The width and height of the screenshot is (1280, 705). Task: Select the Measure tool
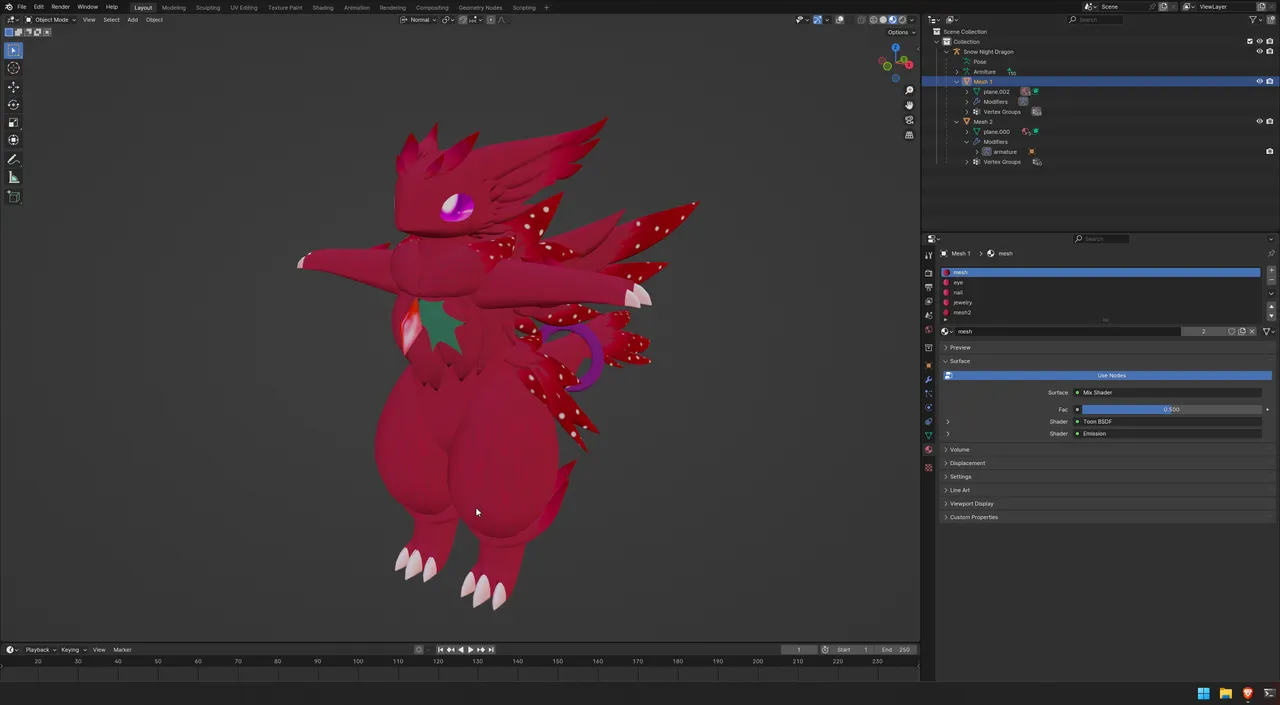14,177
